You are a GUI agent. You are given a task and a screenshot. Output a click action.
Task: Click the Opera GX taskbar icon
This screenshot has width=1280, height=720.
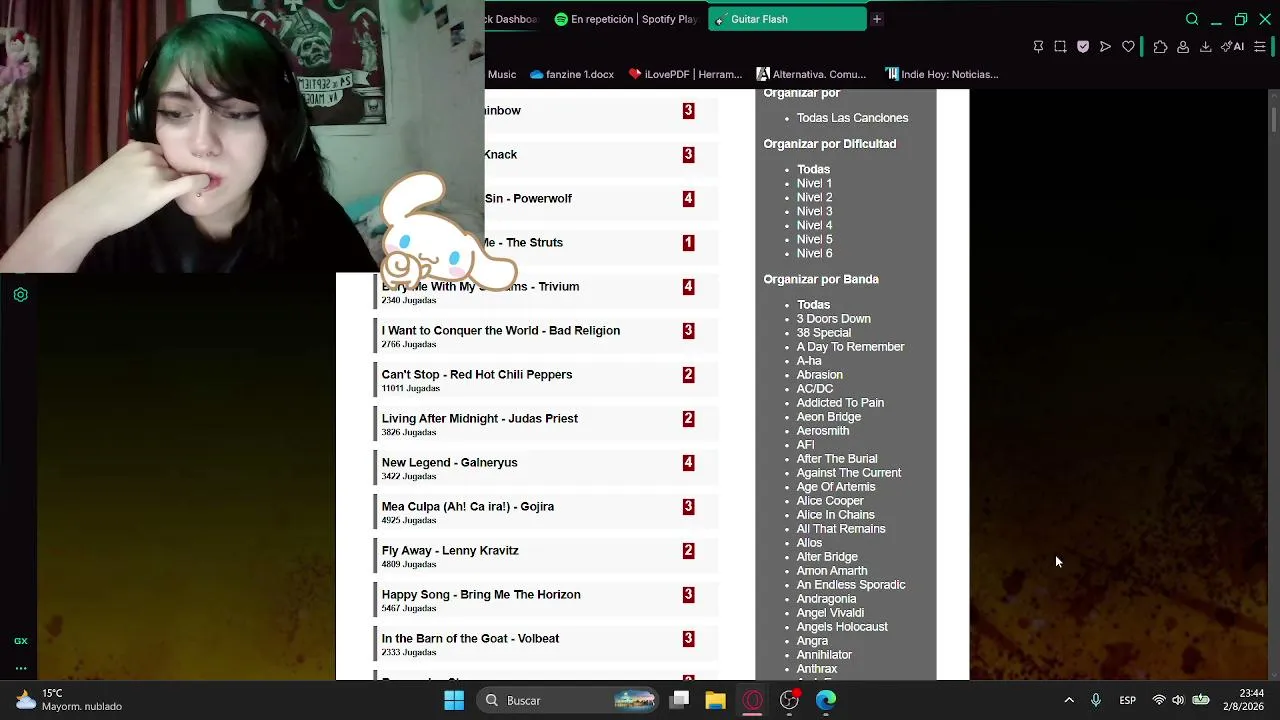[x=753, y=700]
